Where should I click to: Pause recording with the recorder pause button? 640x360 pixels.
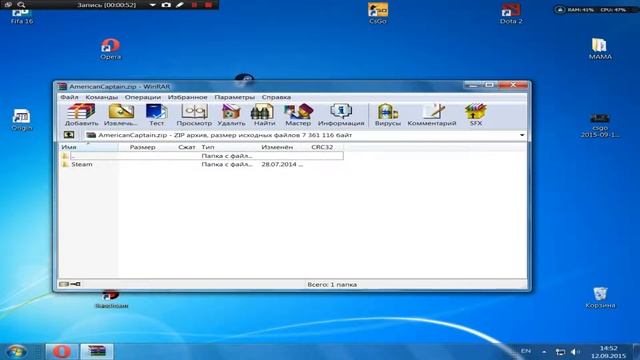tap(194, 5)
